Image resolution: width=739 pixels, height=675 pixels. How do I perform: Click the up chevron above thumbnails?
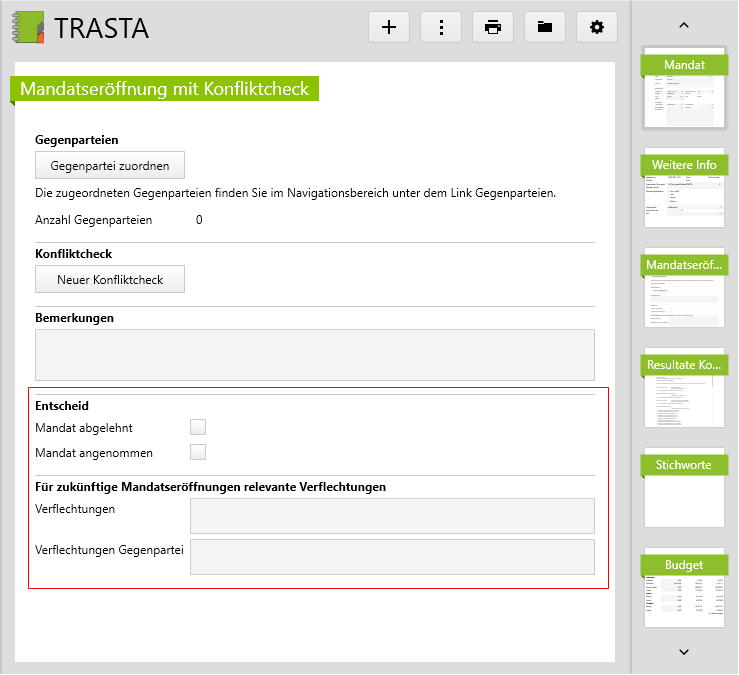pyautogui.click(x=684, y=25)
